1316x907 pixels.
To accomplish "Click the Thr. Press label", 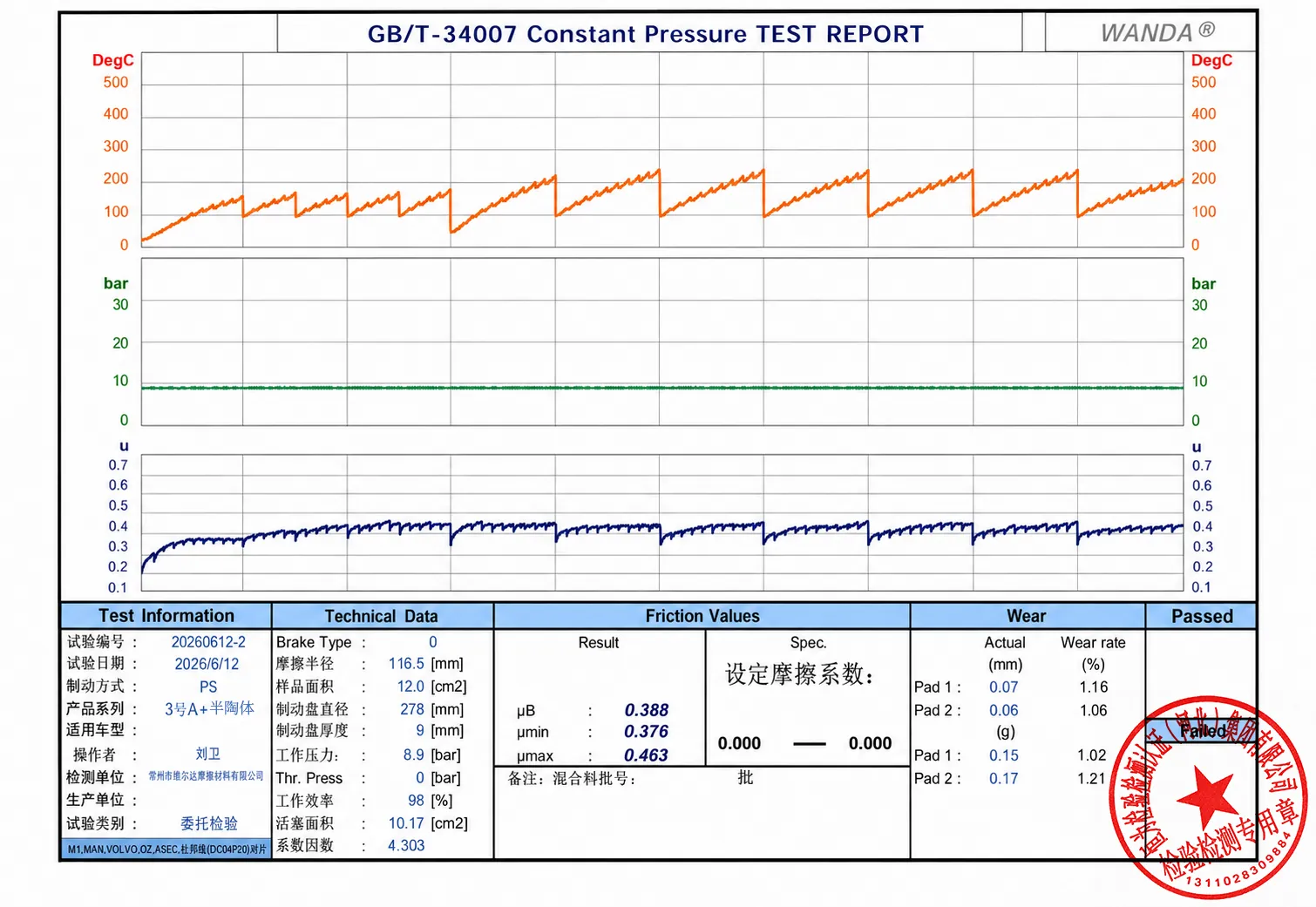I will coord(309,778).
